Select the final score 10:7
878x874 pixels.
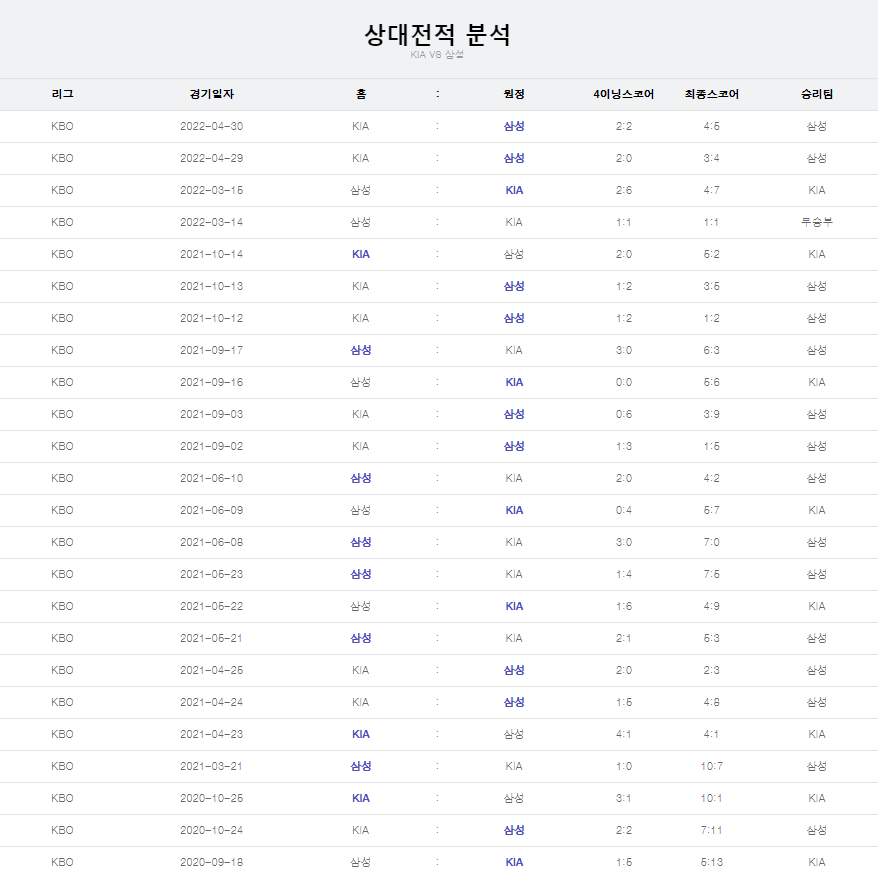[x=712, y=766]
